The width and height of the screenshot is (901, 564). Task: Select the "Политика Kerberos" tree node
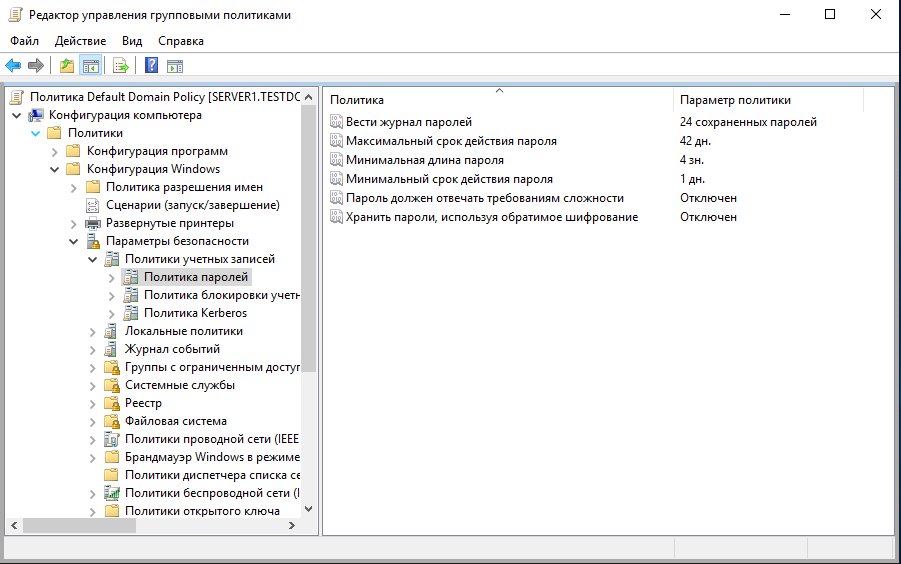195,313
